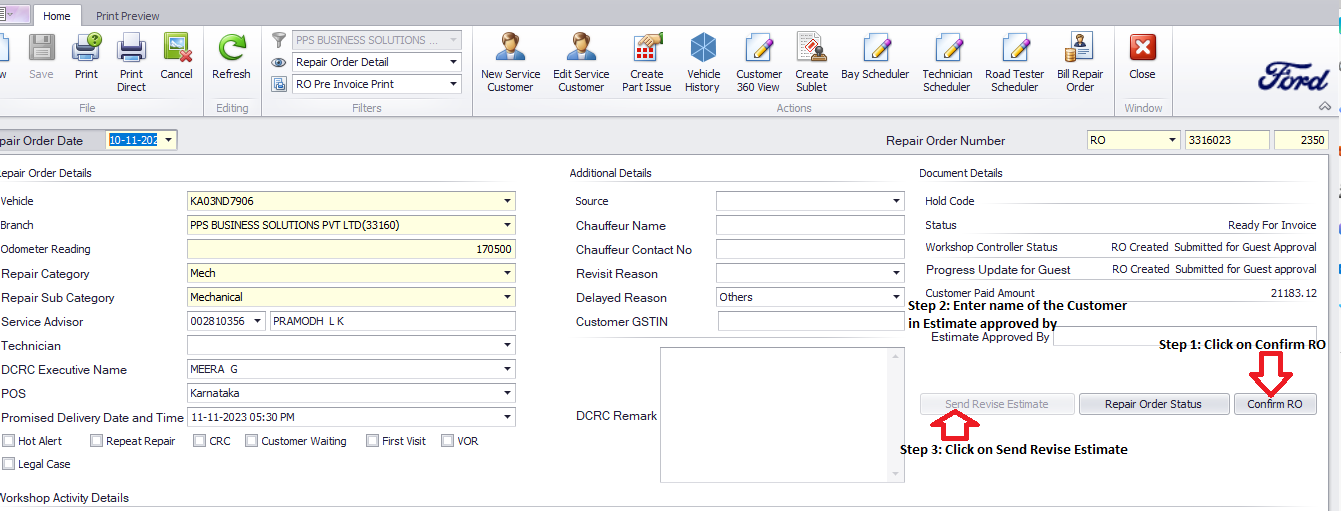Click the Repair Order Status button
This screenshot has height=511, width=1341.
pyautogui.click(x=1153, y=404)
